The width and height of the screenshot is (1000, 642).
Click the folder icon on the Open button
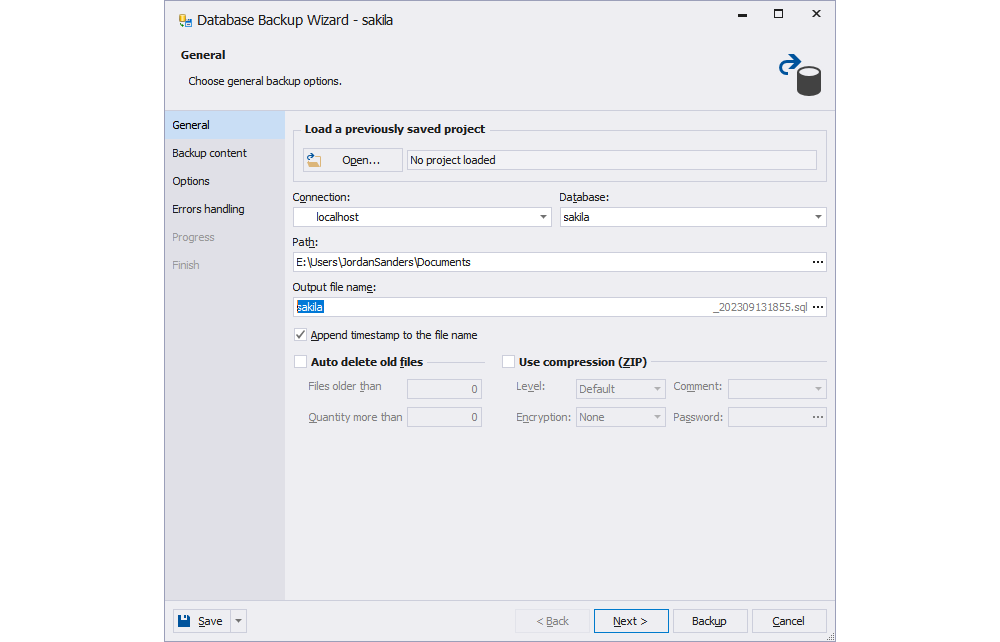click(315, 159)
